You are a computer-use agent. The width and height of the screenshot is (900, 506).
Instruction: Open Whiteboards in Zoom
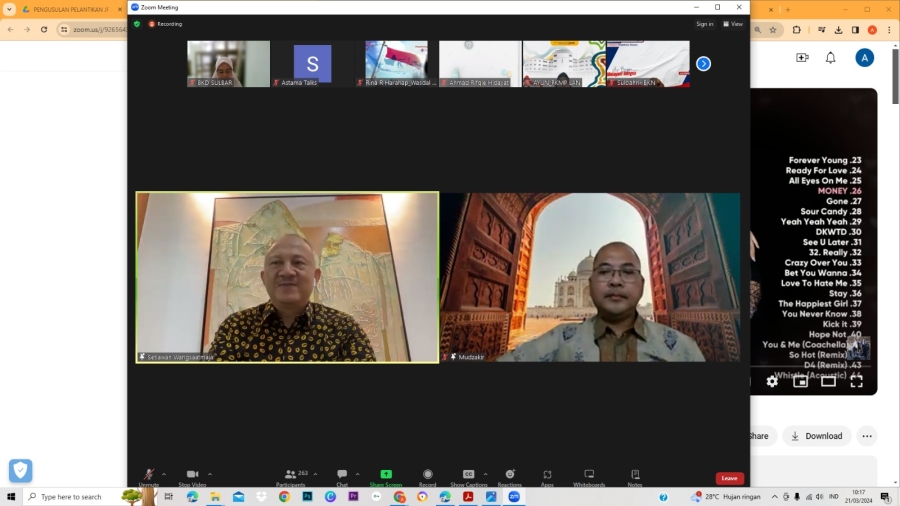589,476
